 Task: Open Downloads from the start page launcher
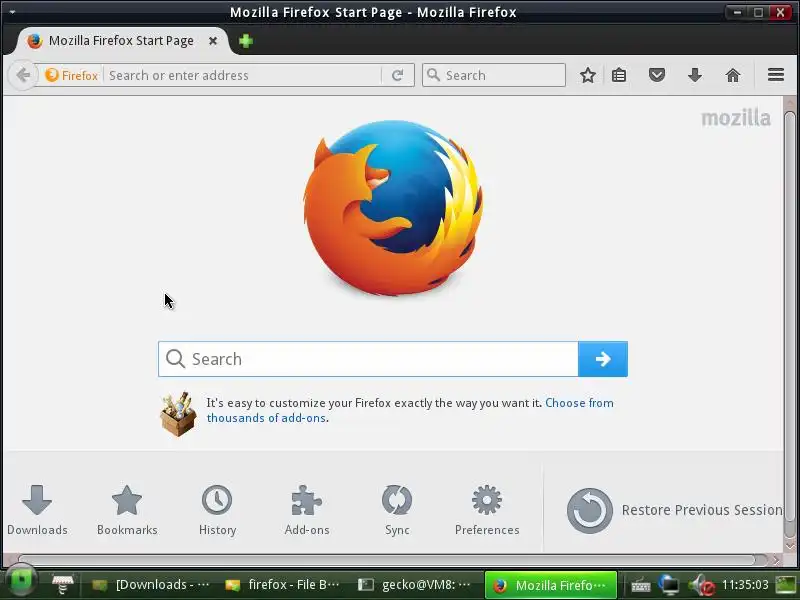[x=37, y=510]
